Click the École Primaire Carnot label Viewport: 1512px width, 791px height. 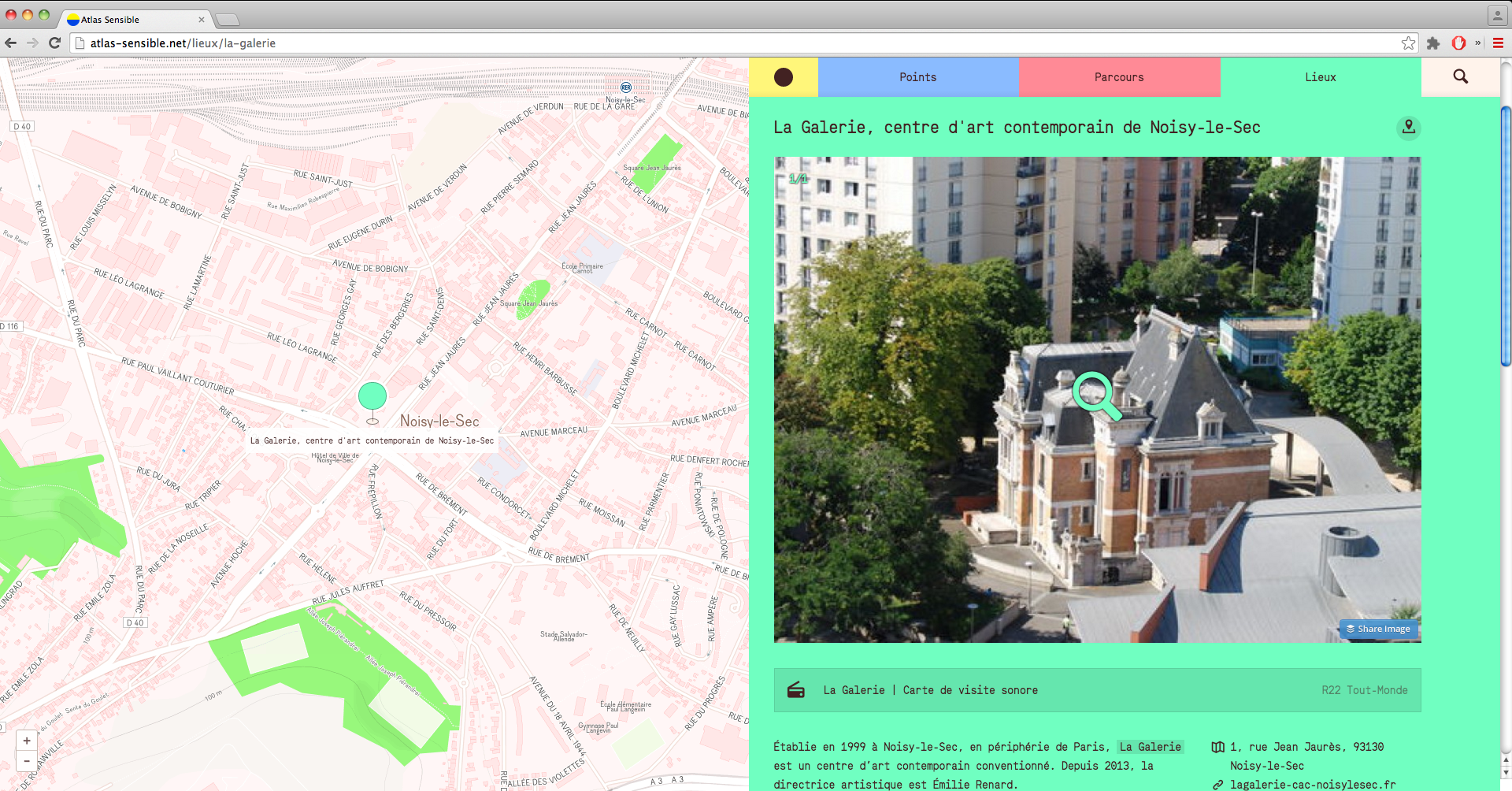[582, 269]
